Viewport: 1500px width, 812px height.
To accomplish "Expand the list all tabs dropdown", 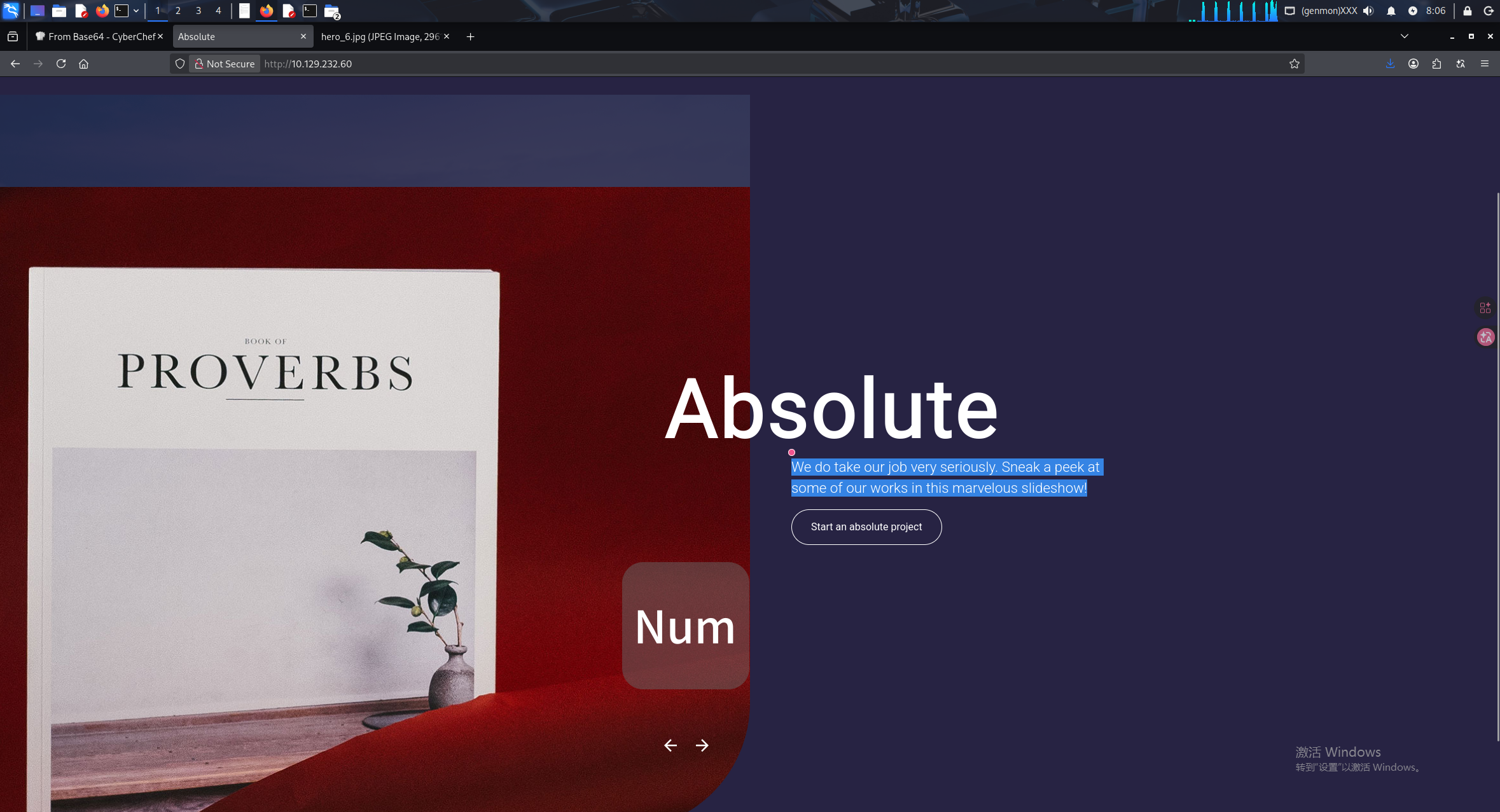I will coord(1405,37).
